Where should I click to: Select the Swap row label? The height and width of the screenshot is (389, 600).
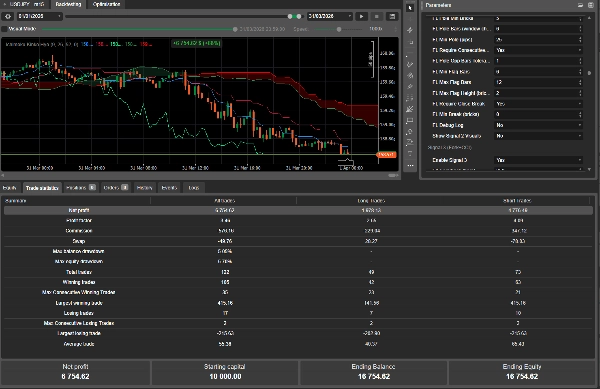[x=79, y=241]
